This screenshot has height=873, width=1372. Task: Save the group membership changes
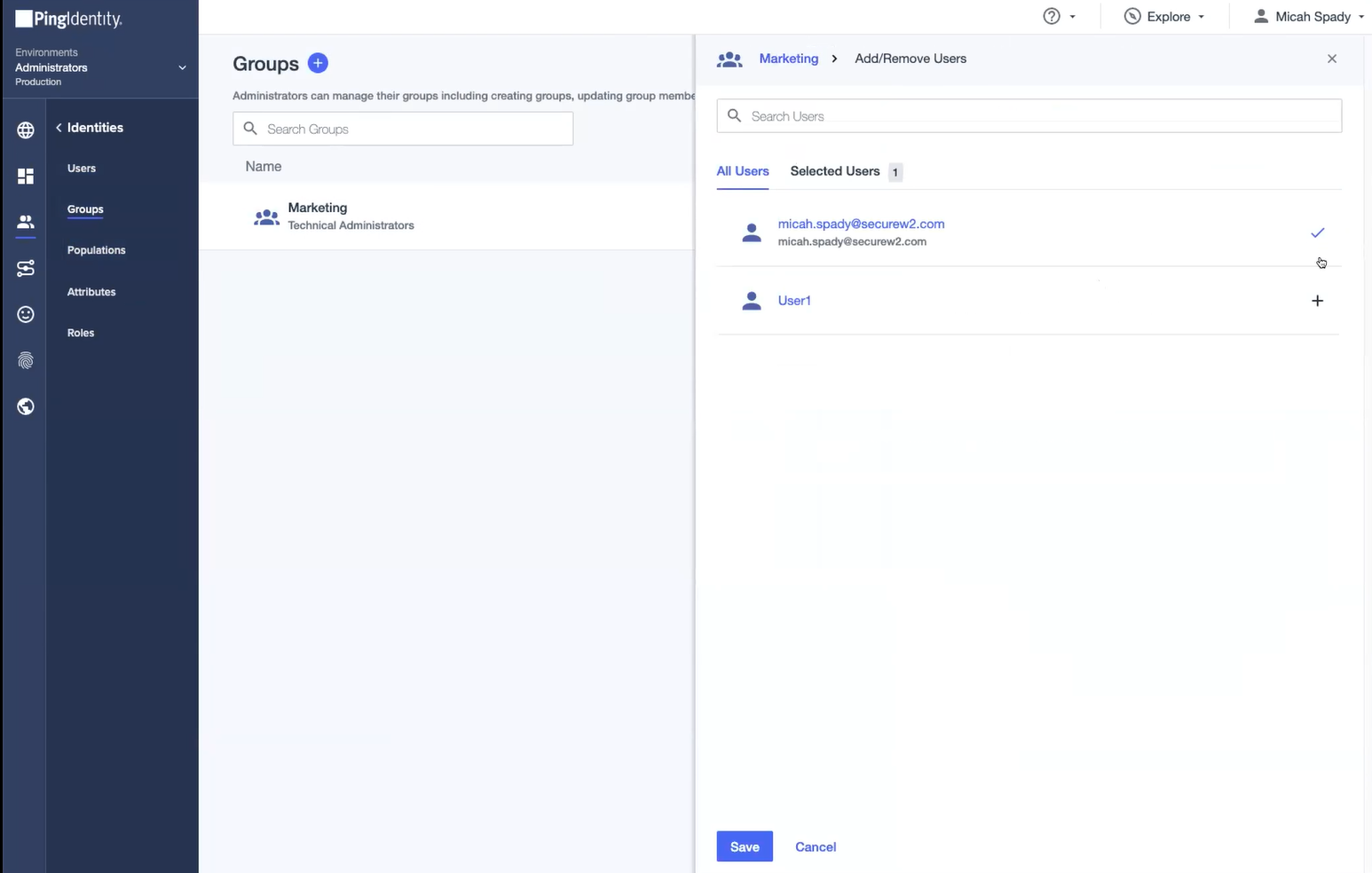pos(744,846)
